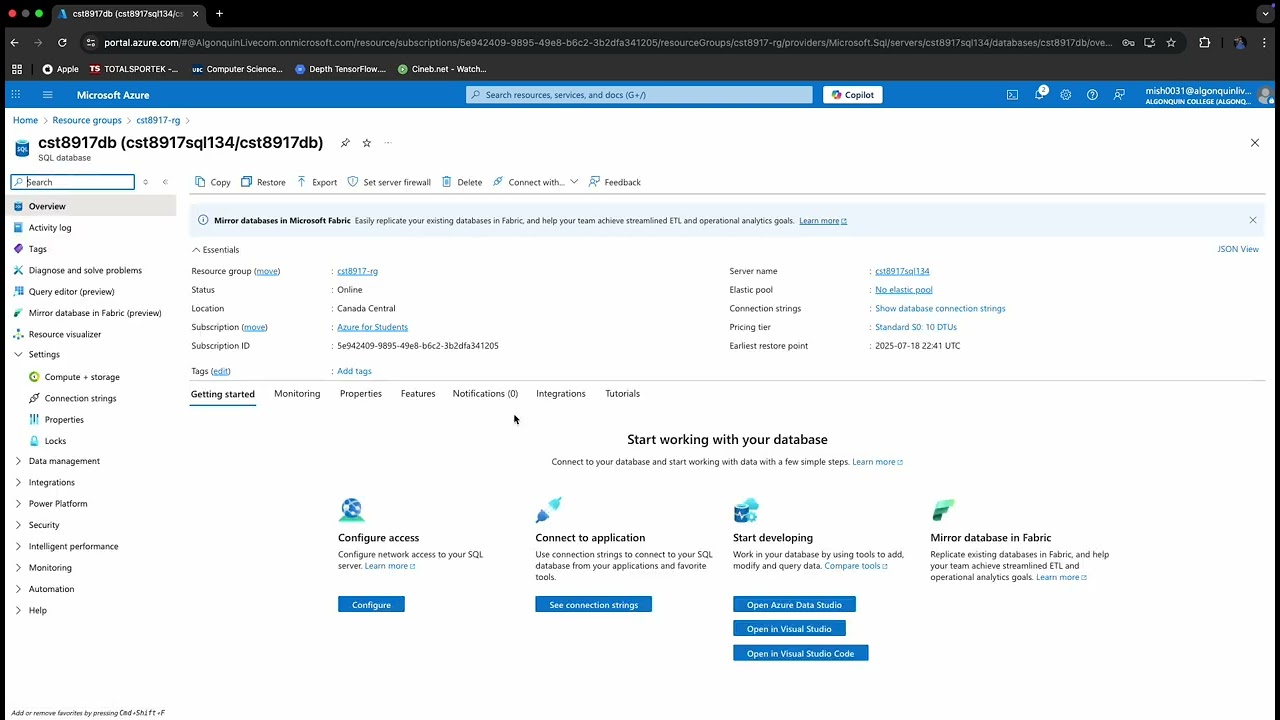1280x720 pixels.
Task: Close the cst8917db blade
Action: [1255, 143]
